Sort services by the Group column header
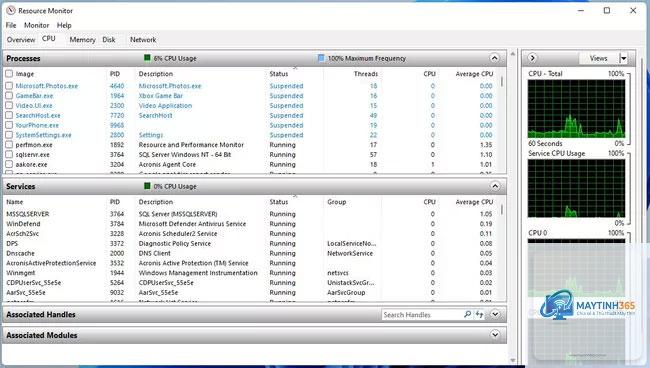Screen dimensions: 650x368 (336, 202)
